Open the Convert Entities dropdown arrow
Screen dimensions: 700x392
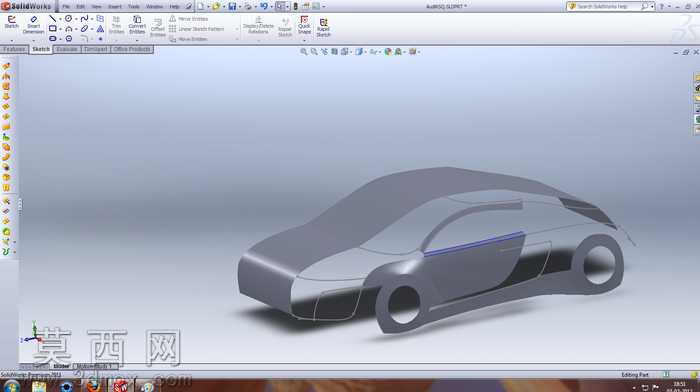pos(137,40)
